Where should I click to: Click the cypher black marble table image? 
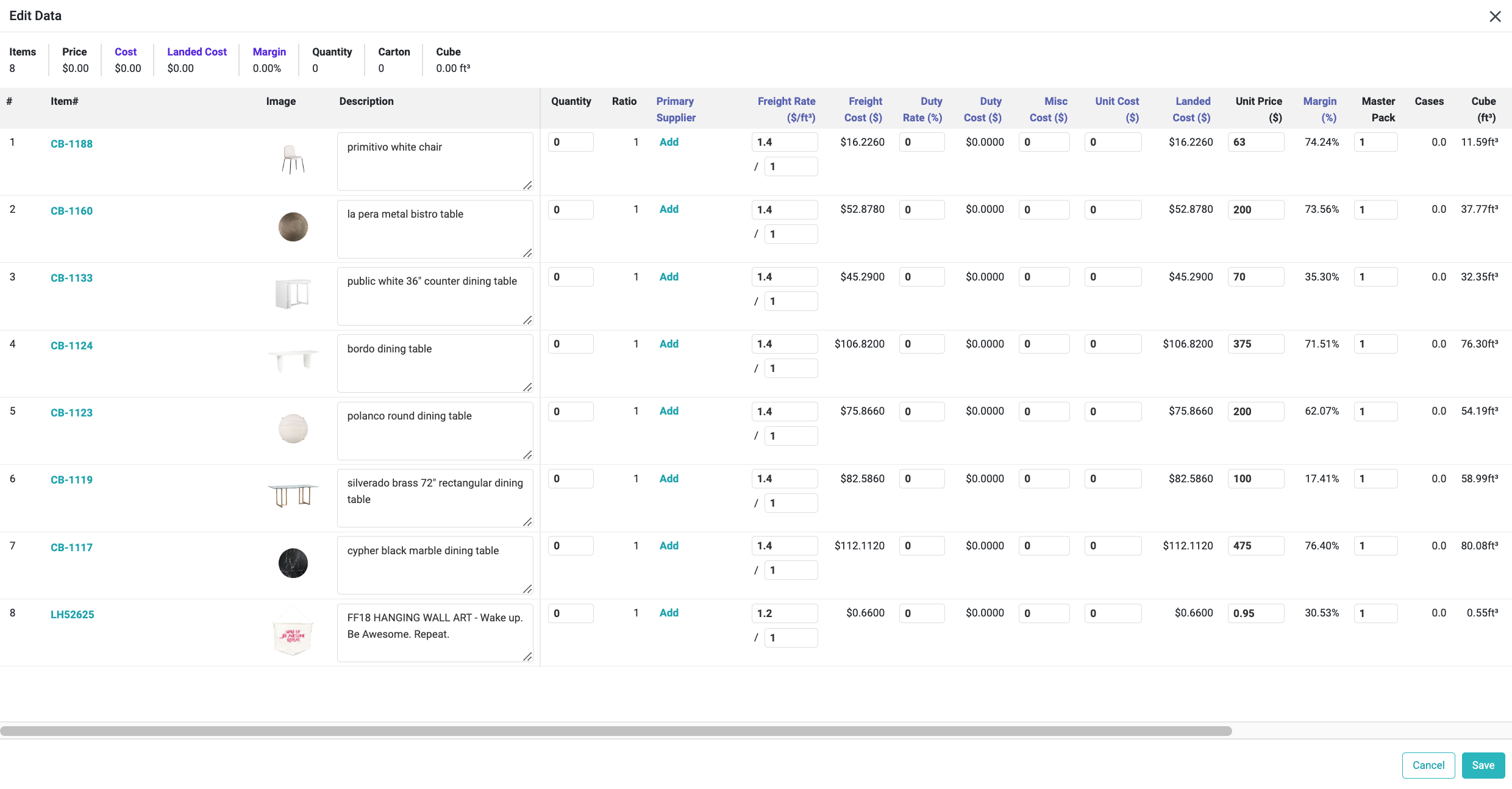(293, 563)
